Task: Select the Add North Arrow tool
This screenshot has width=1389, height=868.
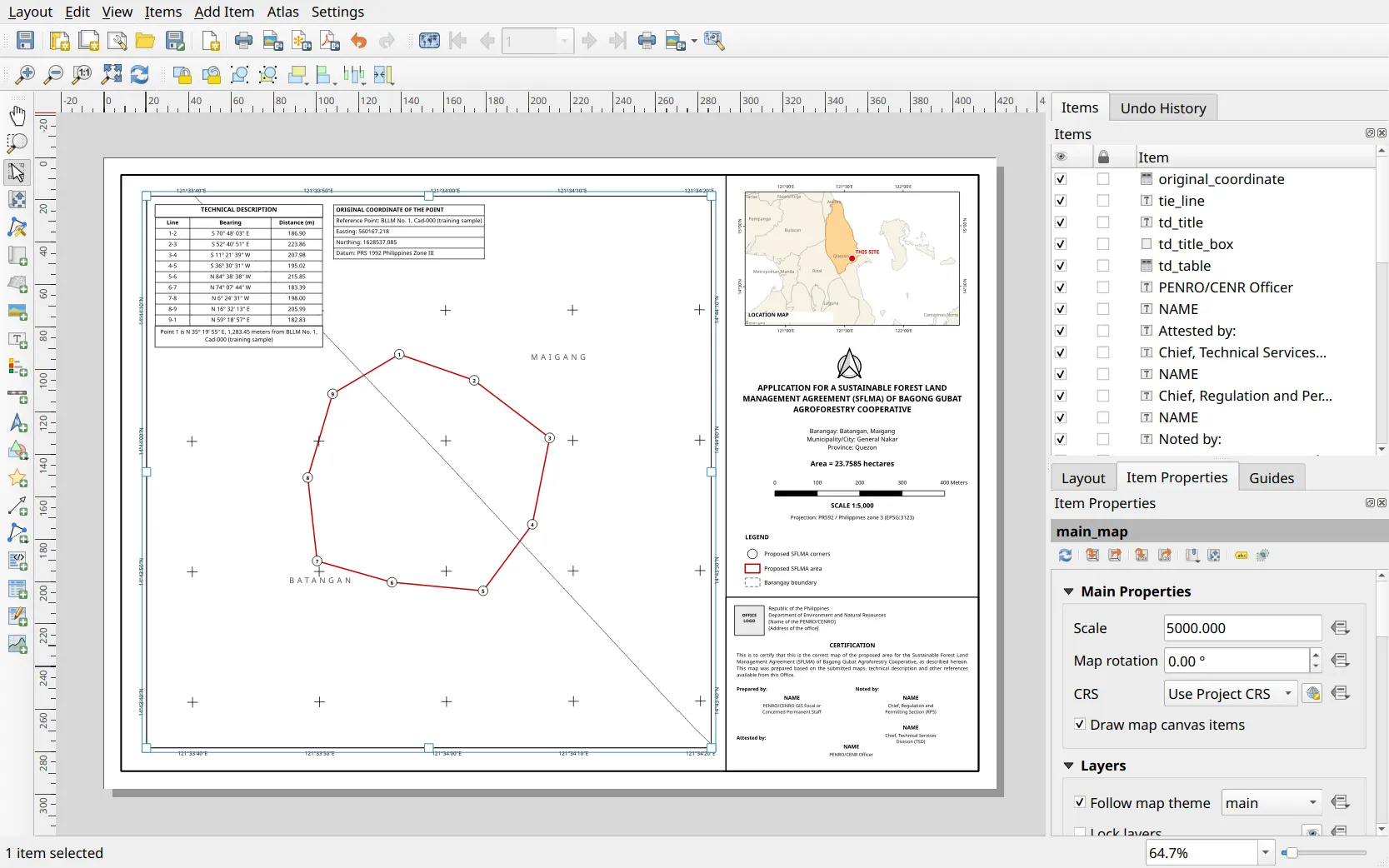Action: (17, 423)
